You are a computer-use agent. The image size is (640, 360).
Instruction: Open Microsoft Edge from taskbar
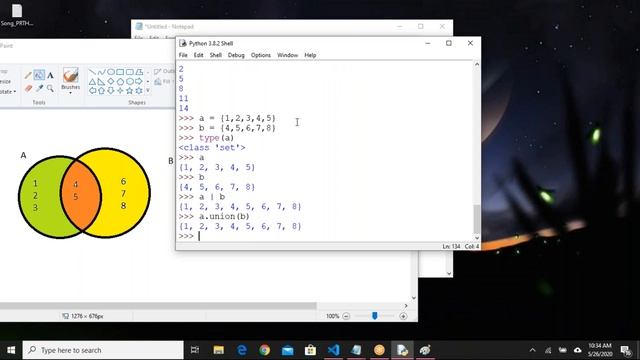(242, 350)
